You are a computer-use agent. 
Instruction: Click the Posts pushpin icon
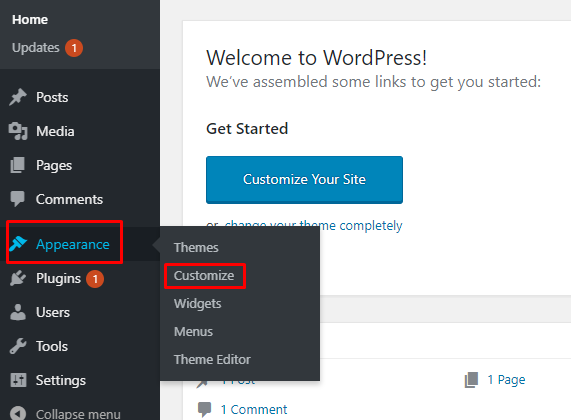click(18, 97)
